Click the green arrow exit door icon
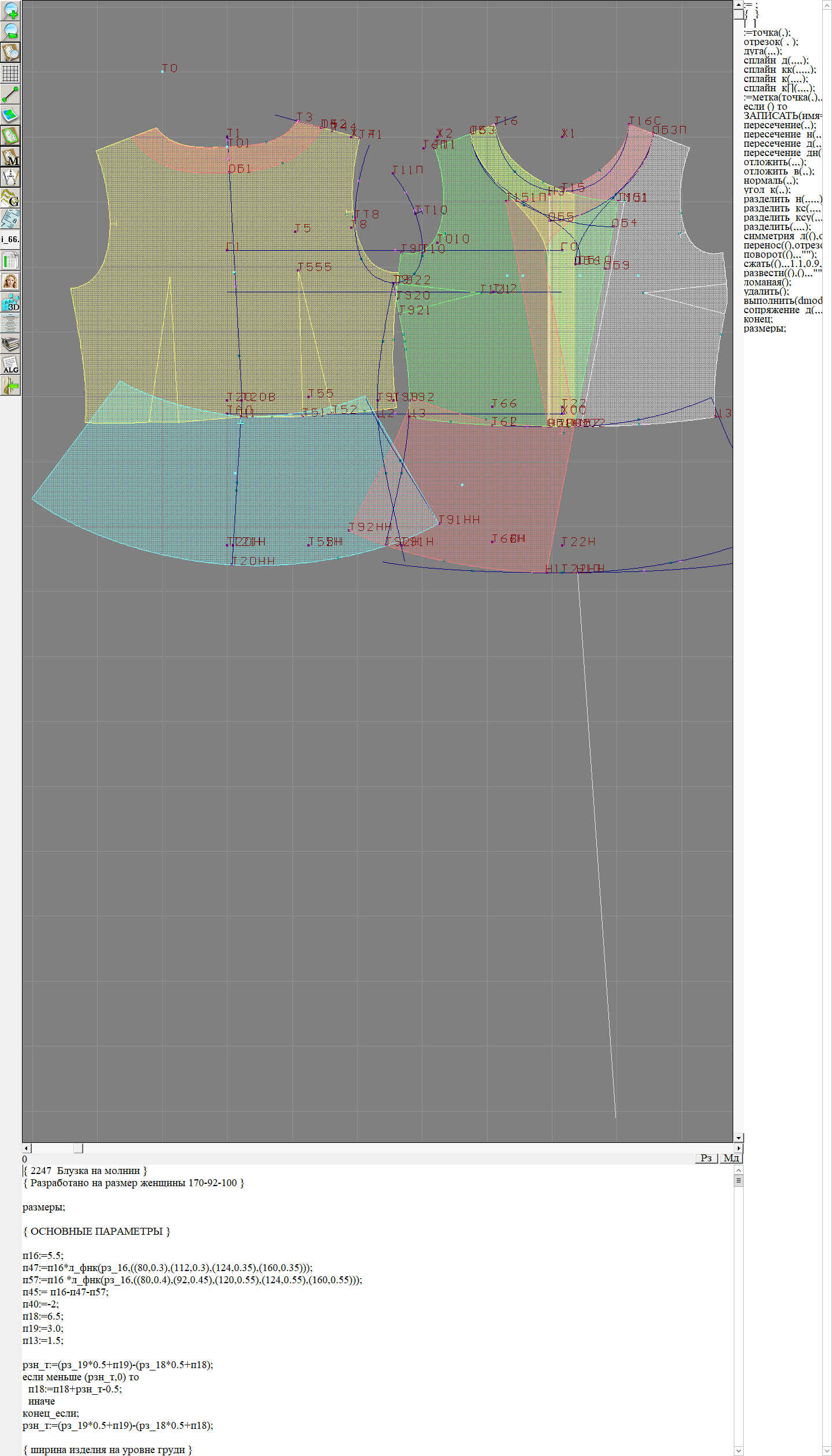This screenshot has width=832, height=1456. coord(10,385)
